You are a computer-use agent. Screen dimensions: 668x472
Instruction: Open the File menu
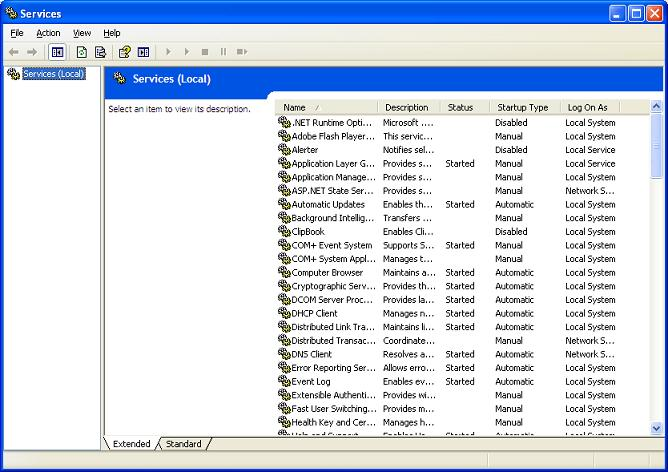click(x=17, y=33)
